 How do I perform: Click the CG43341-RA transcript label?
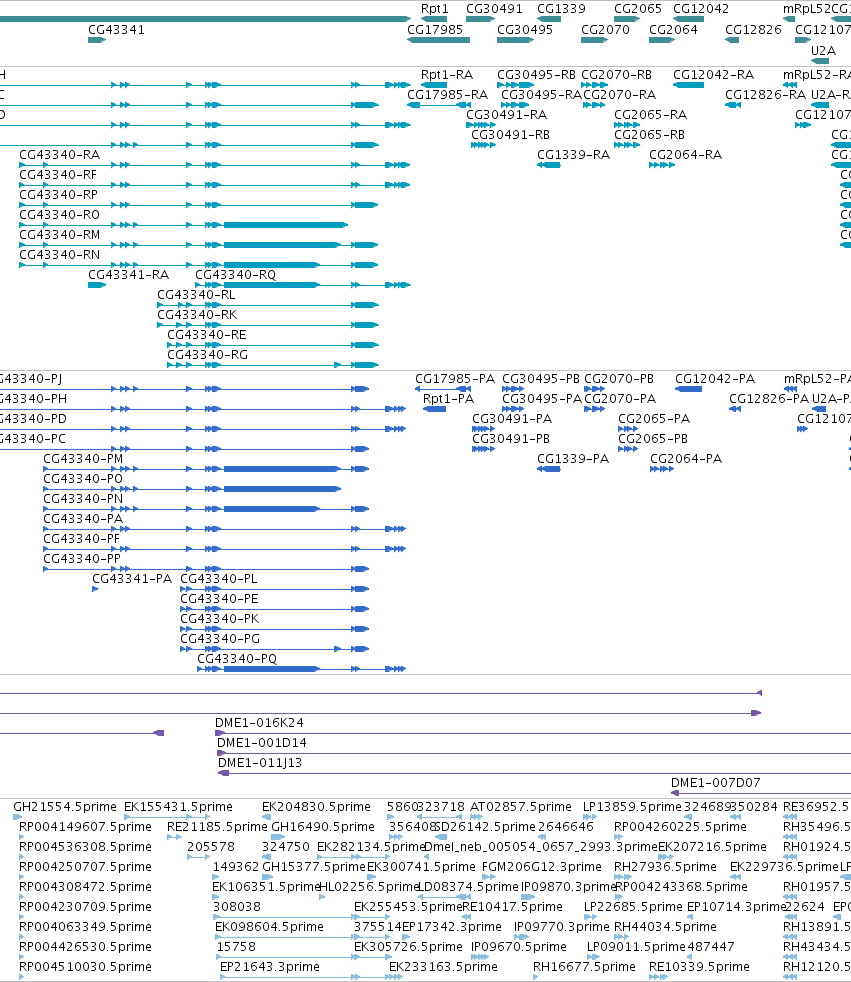coord(128,275)
